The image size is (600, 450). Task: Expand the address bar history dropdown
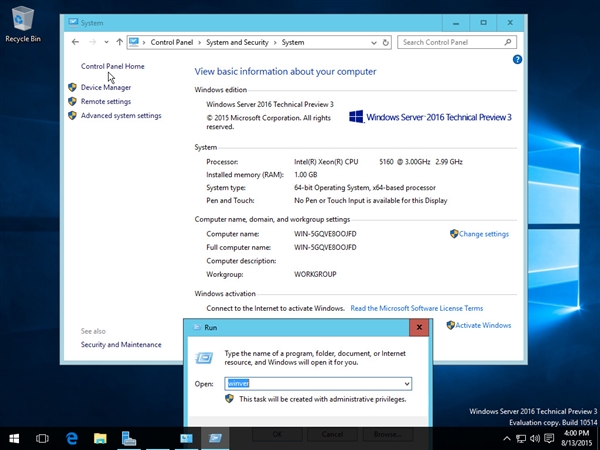[374, 42]
